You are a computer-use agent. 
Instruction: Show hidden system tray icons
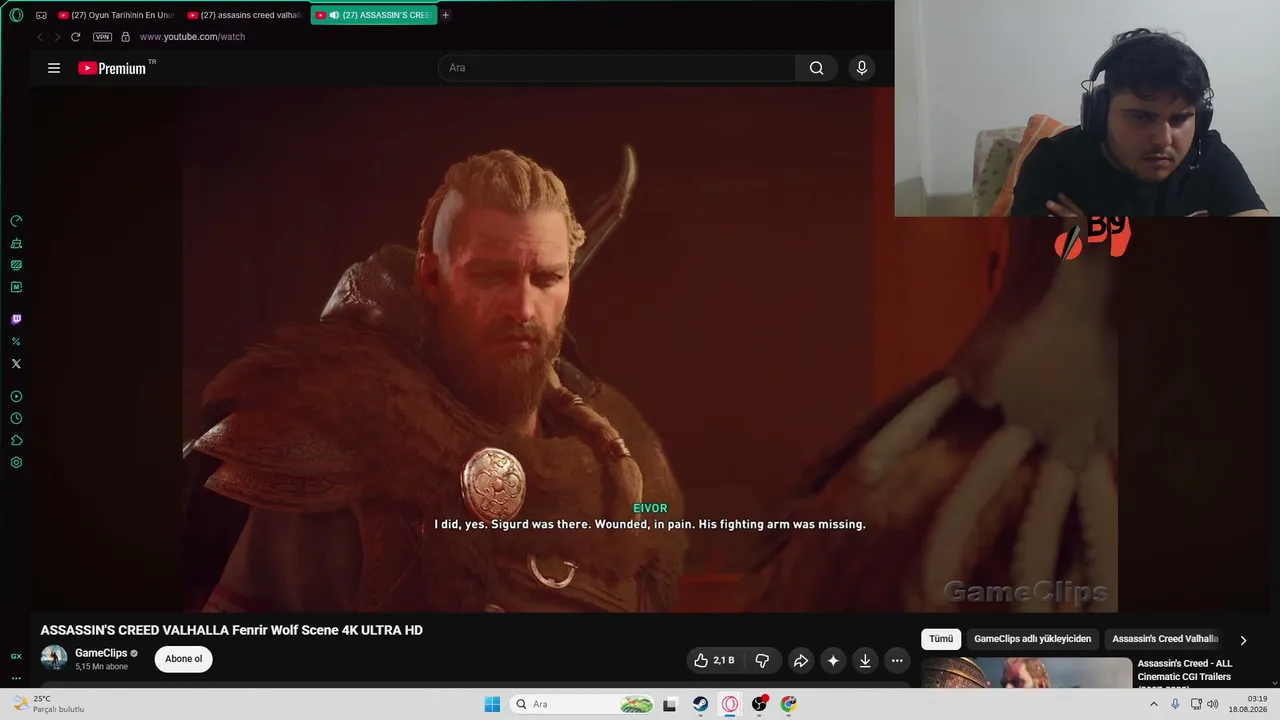pyautogui.click(x=1154, y=704)
